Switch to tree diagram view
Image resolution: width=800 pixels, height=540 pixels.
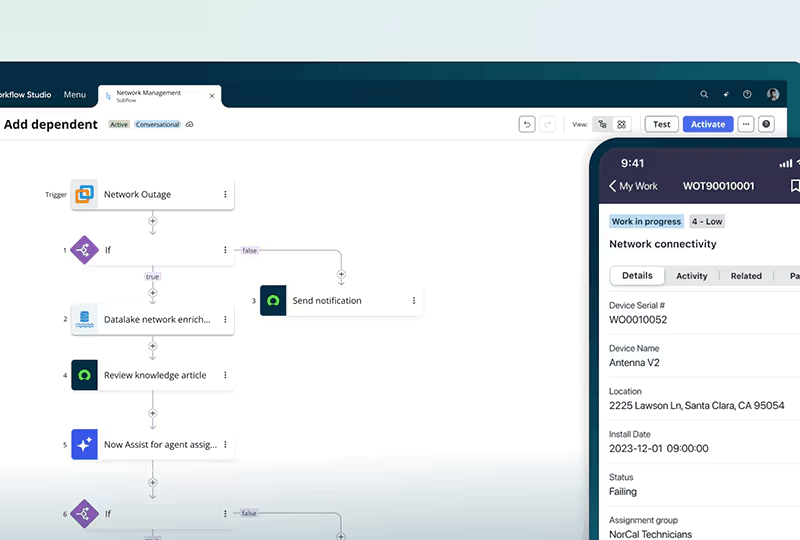[x=603, y=124]
